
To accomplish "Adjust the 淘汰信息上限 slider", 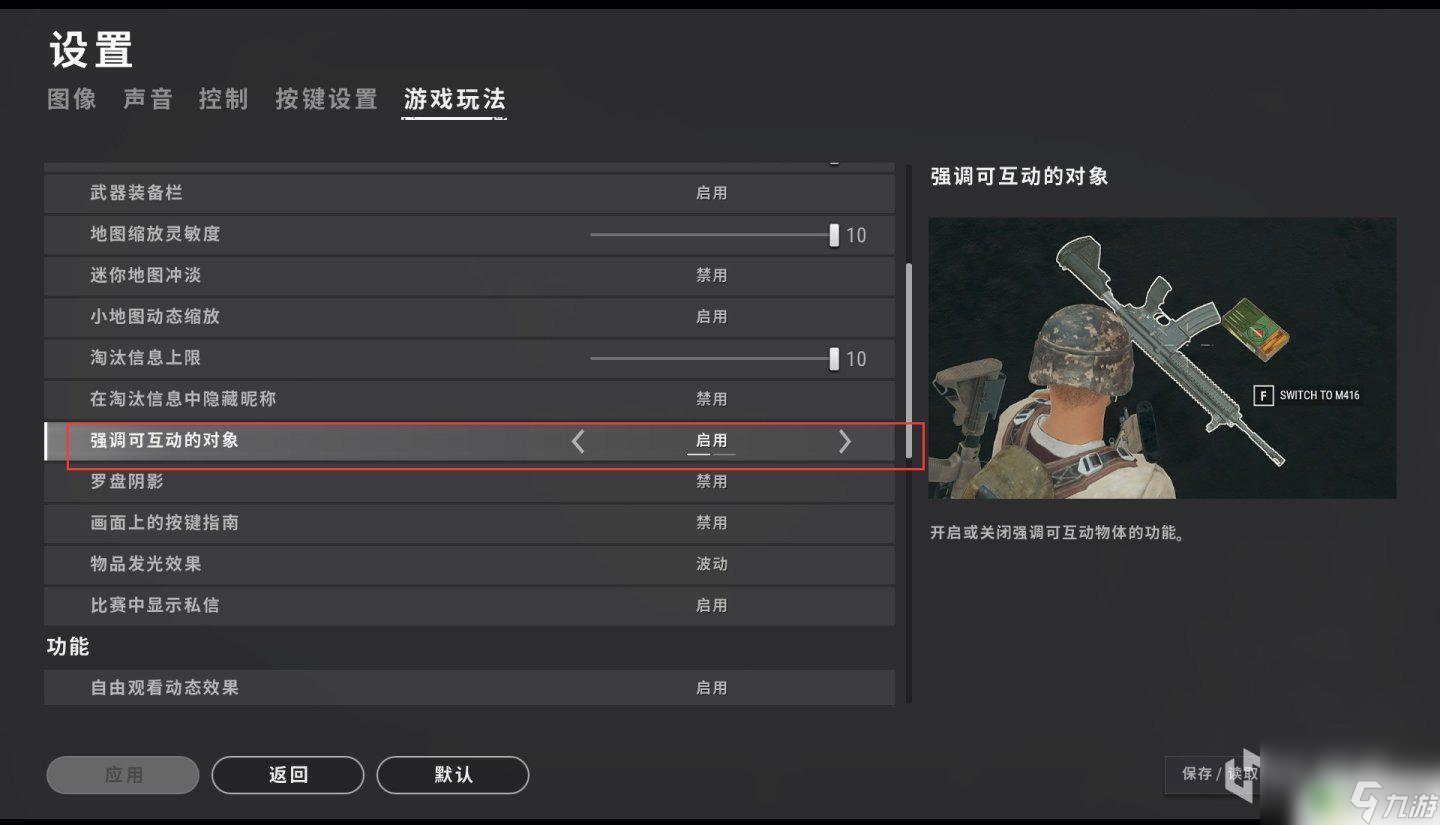I will [713, 358].
